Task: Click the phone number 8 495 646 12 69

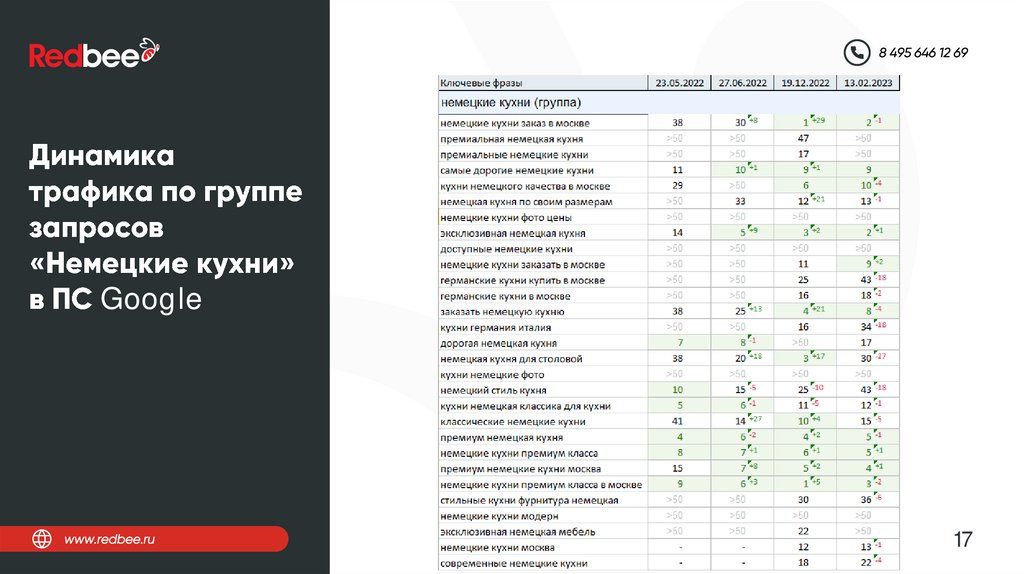Action: [x=923, y=53]
